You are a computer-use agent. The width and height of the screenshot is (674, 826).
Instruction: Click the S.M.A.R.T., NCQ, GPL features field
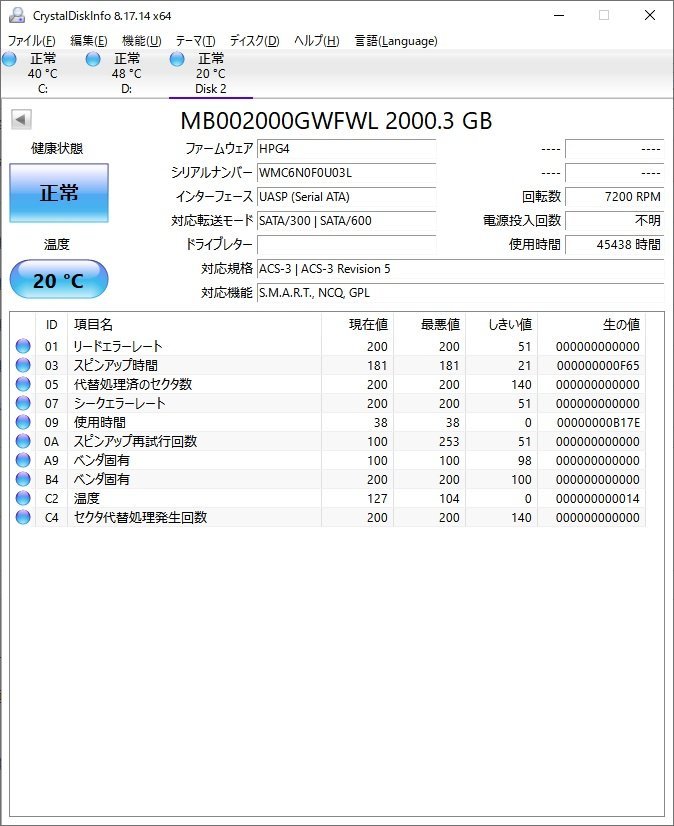click(x=460, y=292)
